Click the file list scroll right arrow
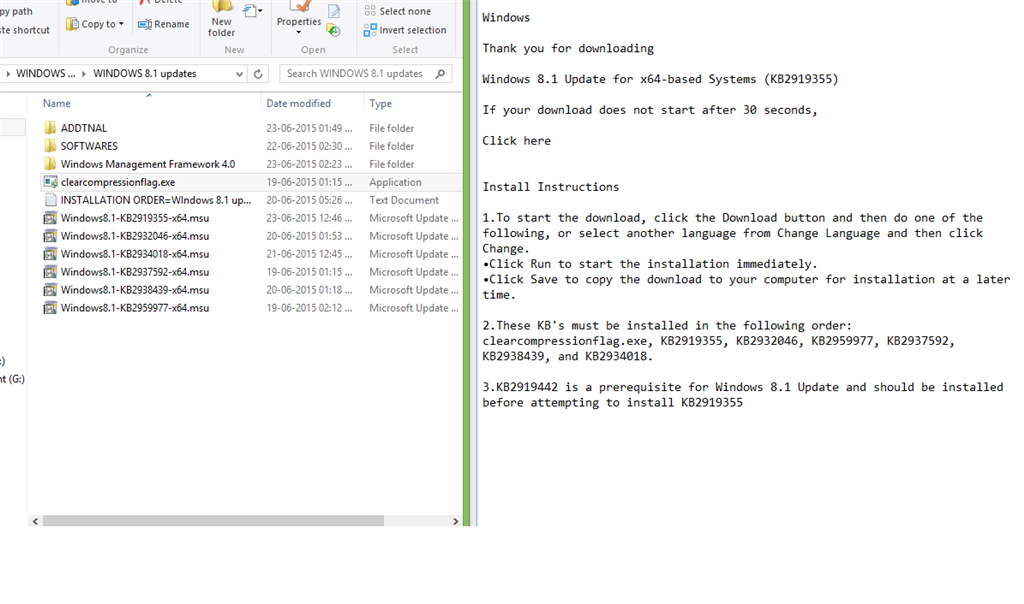Viewport: 1024px width, 604px height. 455,521
